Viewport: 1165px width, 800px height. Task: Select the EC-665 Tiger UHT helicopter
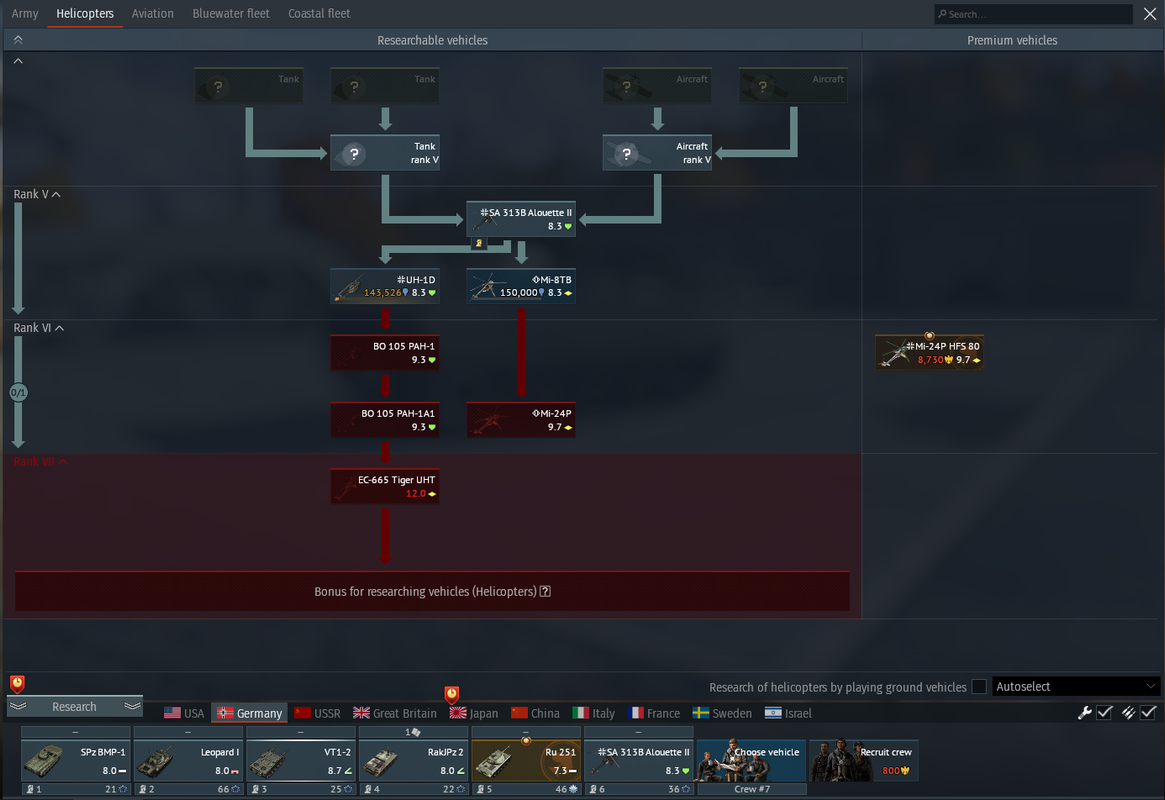[x=385, y=487]
